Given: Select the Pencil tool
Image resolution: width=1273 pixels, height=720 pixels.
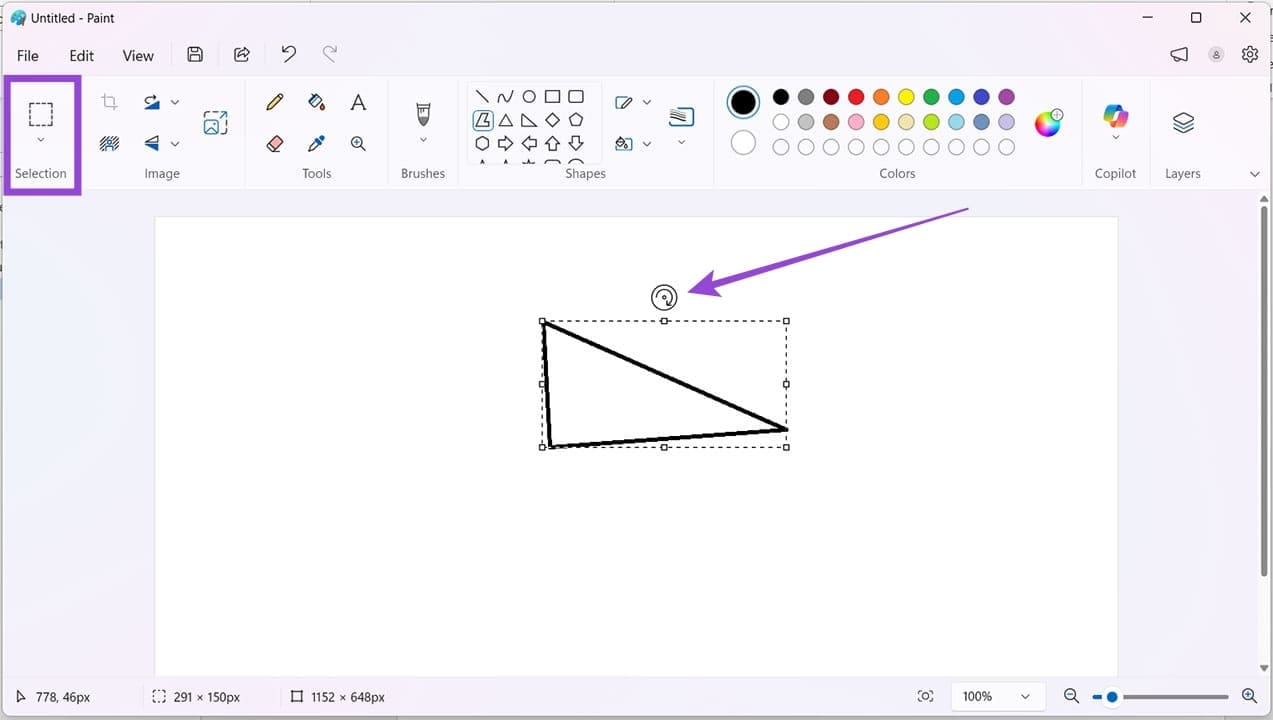Looking at the screenshot, I should pyautogui.click(x=275, y=101).
